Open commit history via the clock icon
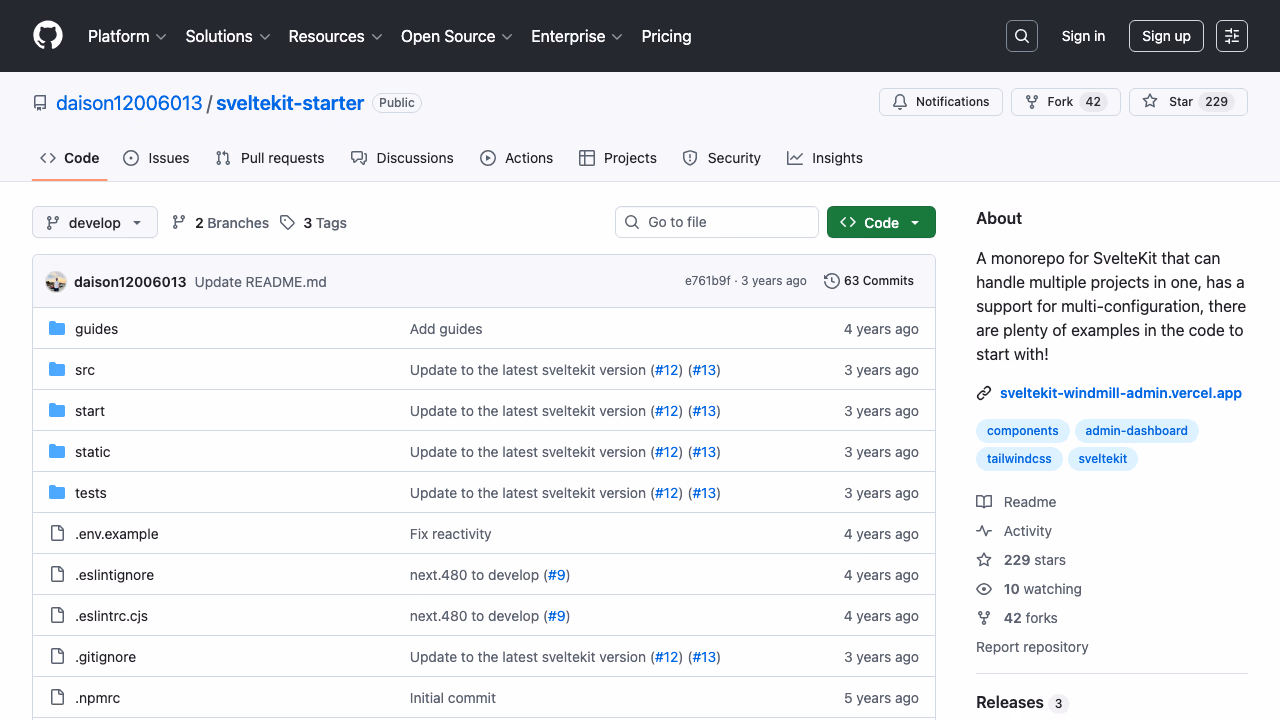The height and width of the screenshot is (720, 1280). pyautogui.click(x=832, y=281)
